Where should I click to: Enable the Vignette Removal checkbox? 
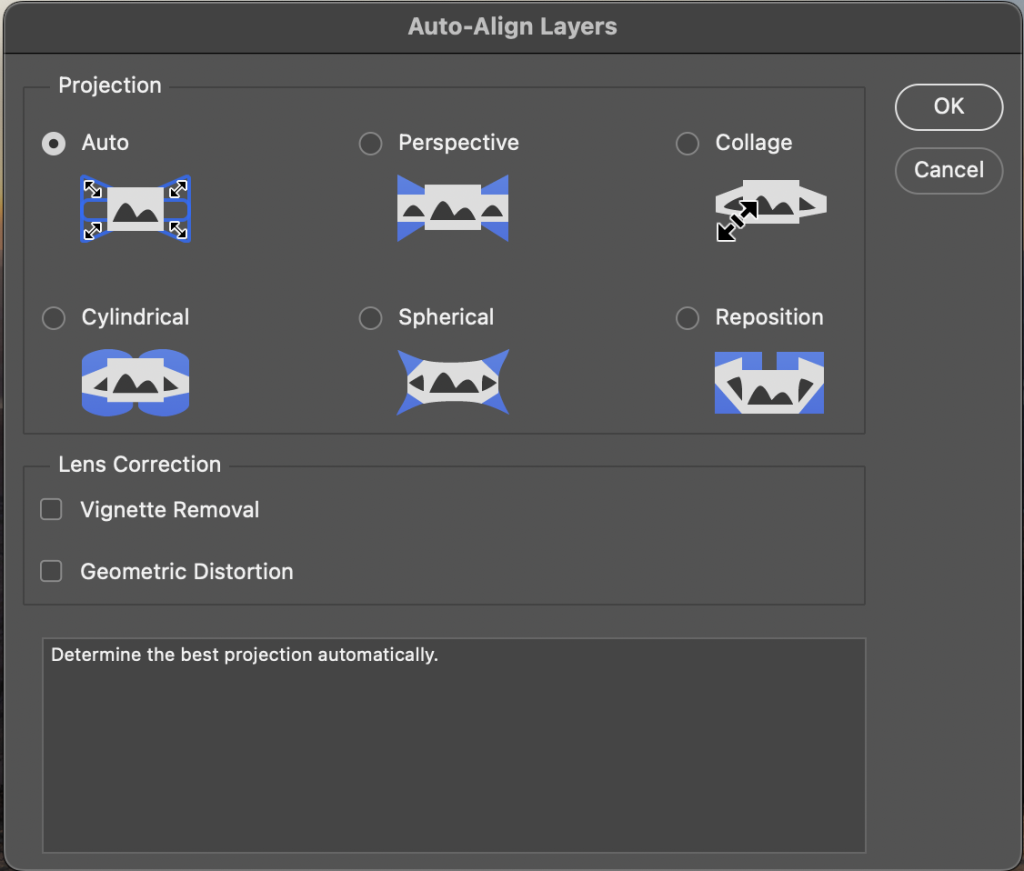coord(51,510)
